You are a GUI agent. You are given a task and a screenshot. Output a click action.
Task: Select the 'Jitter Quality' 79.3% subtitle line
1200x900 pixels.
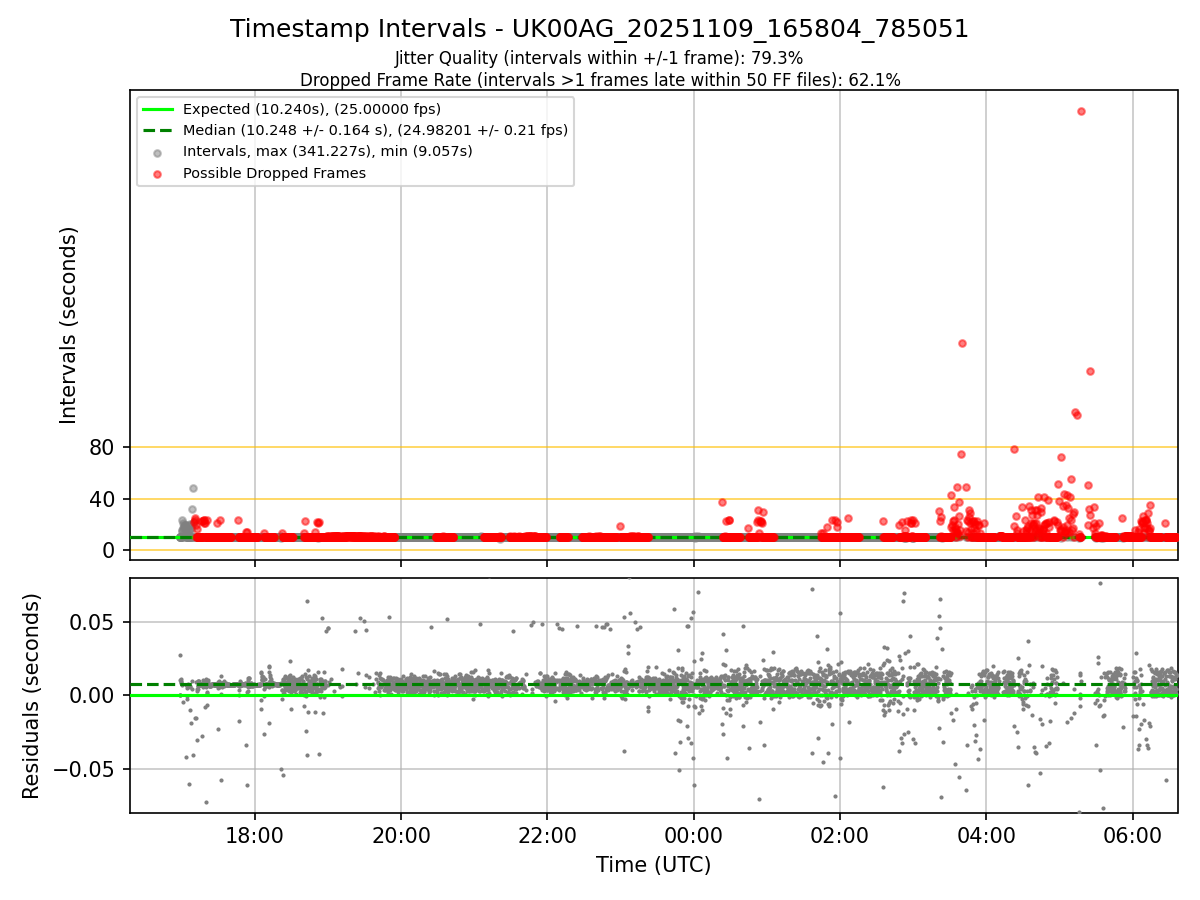pyautogui.click(x=599, y=58)
